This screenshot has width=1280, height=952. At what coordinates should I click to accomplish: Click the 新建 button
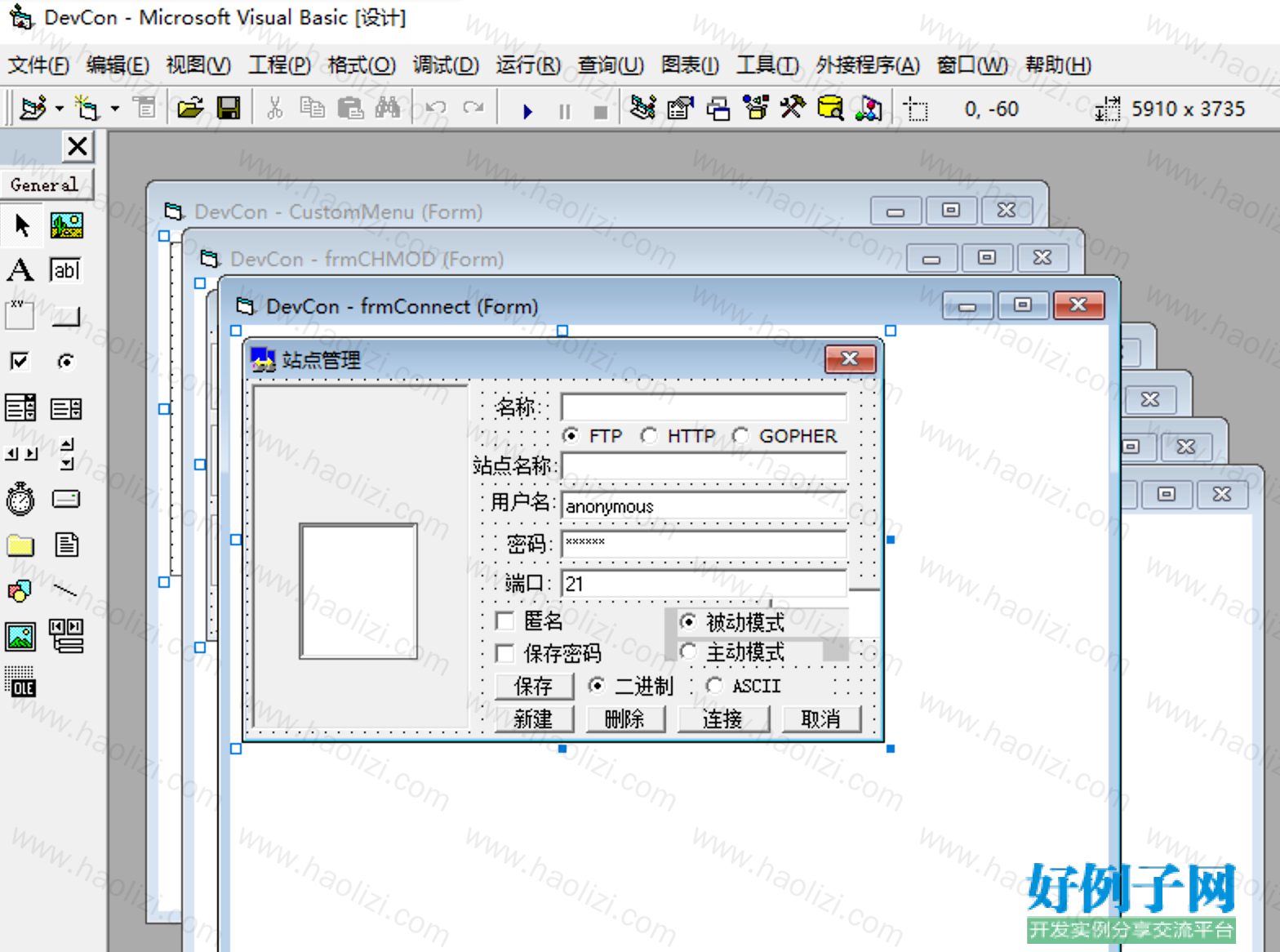(x=533, y=718)
